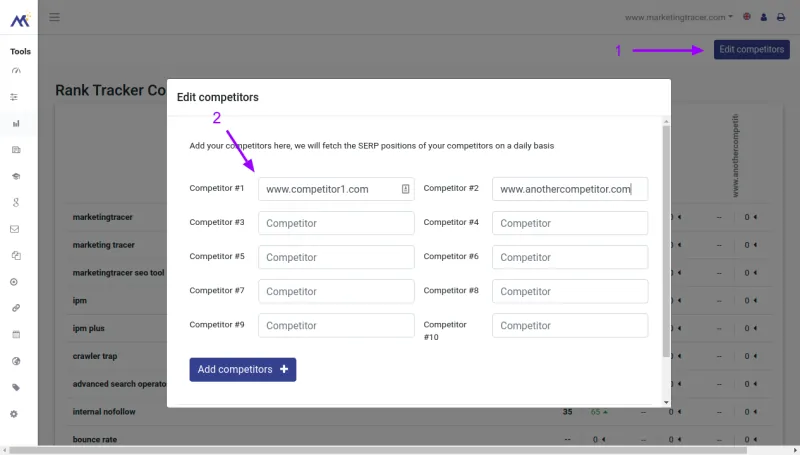Viewport: 800px width, 455px height.
Task: Click the 'ipm' keyword row
Action: (x=80, y=300)
